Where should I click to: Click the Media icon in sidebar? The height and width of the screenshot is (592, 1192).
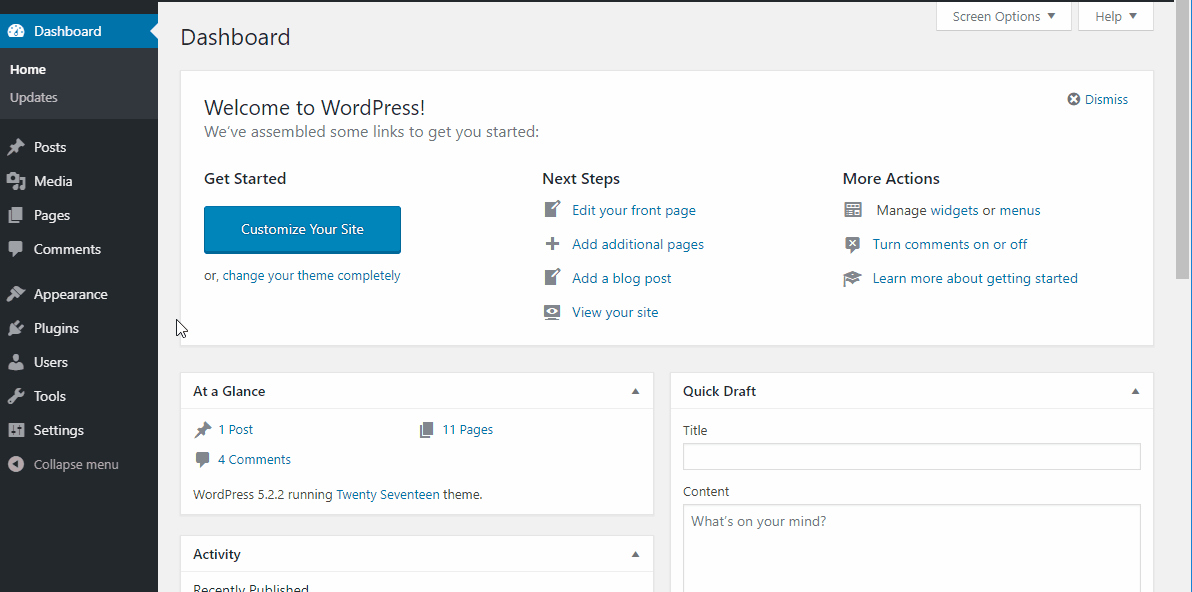pos(16,182)
